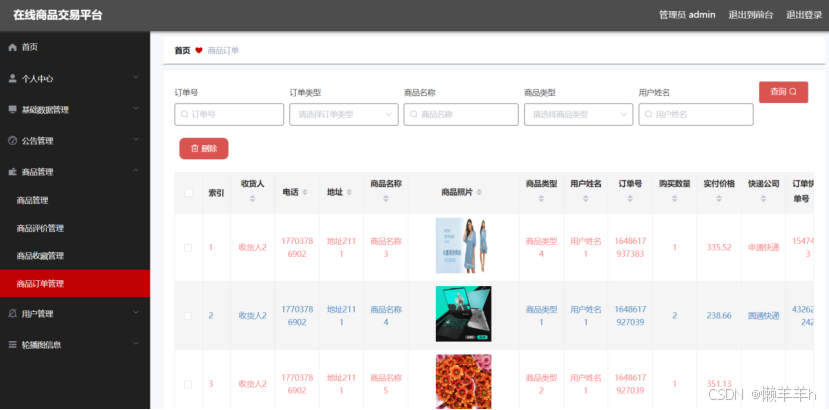The image size is (829, 410).
Task: Click the icon beside 商品管理 parent menu
Action: 13,171
